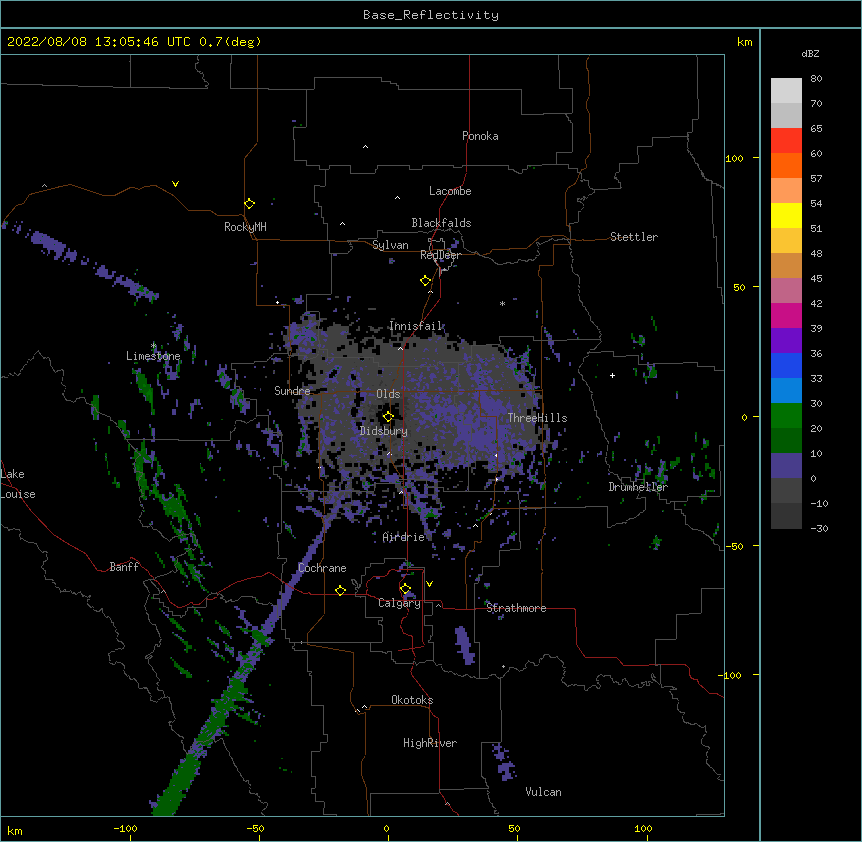Click the royal blue legend swatch
The height and width of the screenshot is (842, 862).
(786, 365)
